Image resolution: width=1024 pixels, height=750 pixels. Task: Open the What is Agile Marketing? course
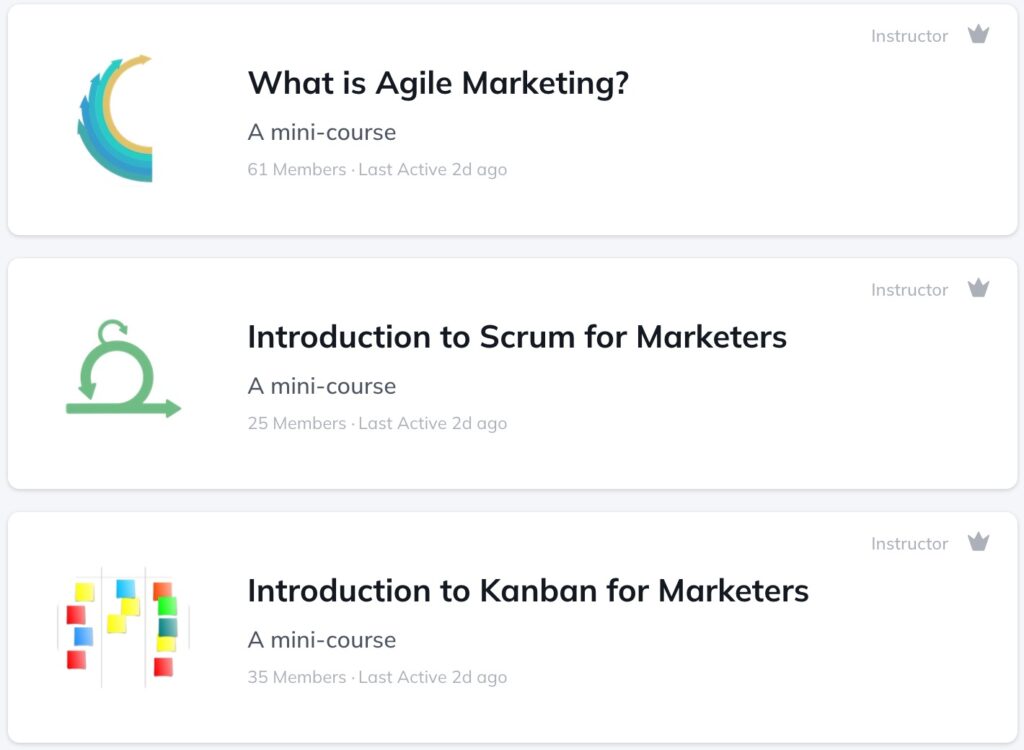pos(438,84)
